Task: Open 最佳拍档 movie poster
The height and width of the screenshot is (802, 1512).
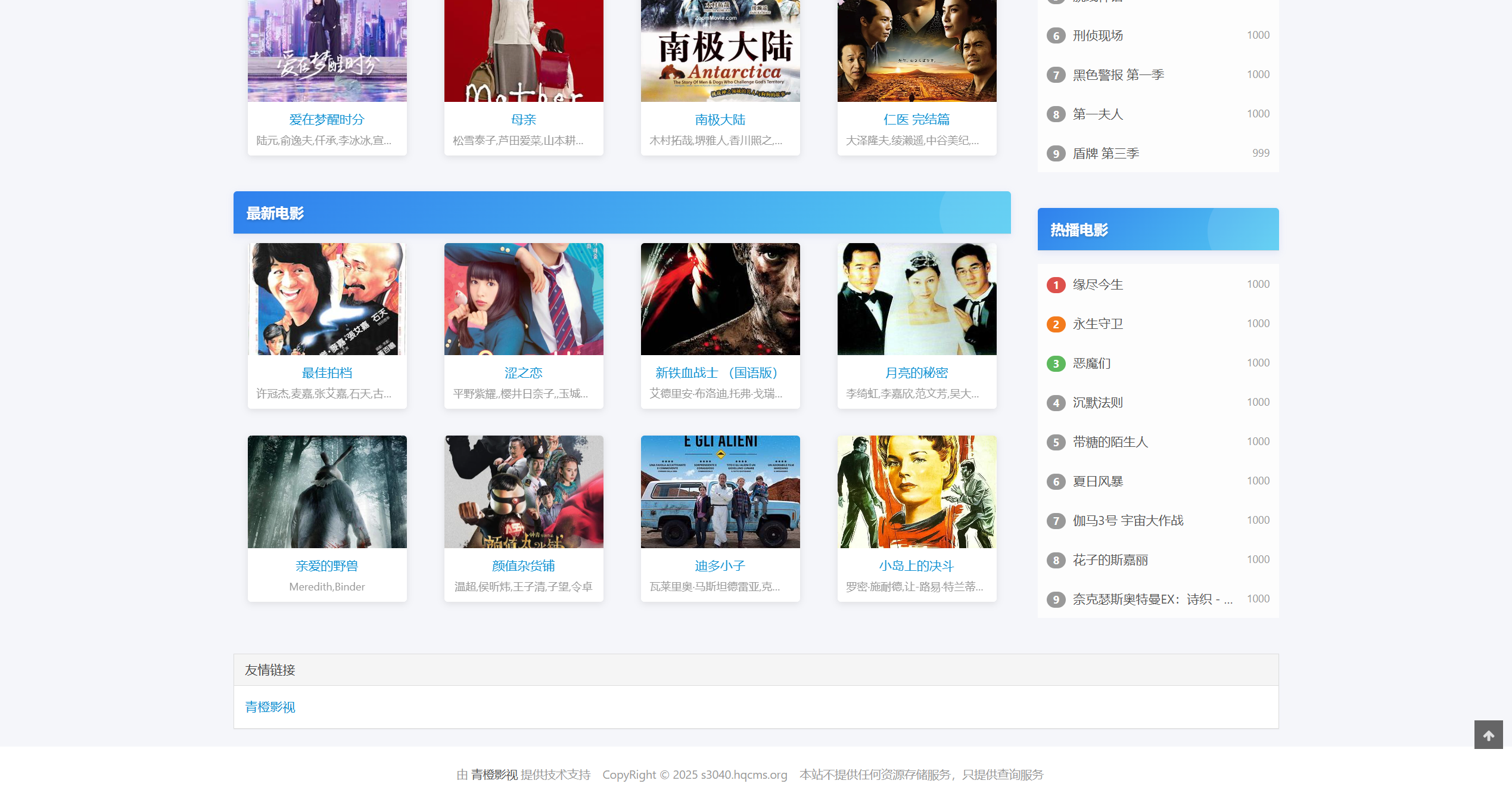Action: point(327,299)
